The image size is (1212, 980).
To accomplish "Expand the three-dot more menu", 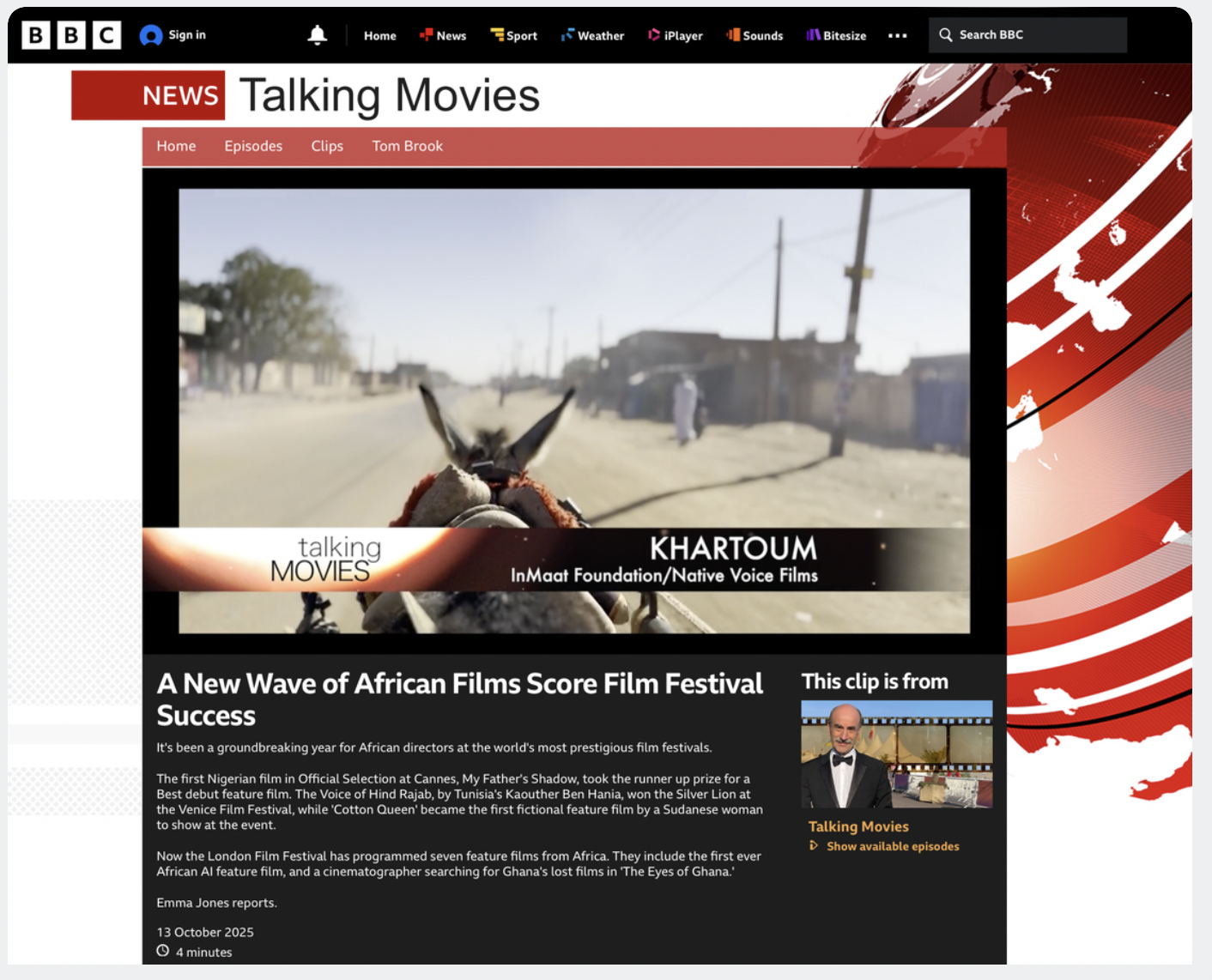I will point(898,35).
